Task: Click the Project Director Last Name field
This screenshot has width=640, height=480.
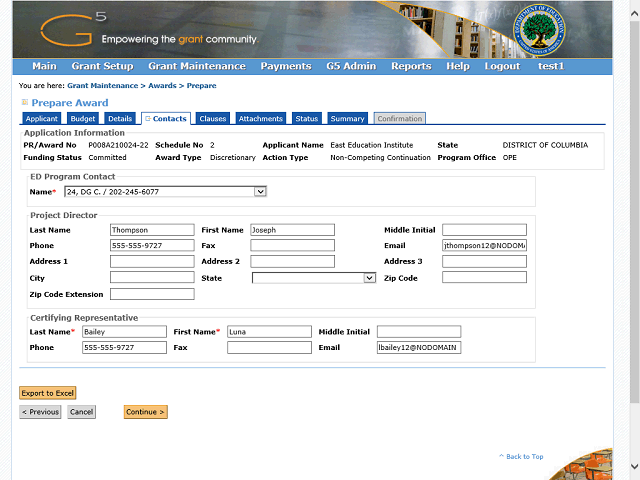Action: coord(151,230)
